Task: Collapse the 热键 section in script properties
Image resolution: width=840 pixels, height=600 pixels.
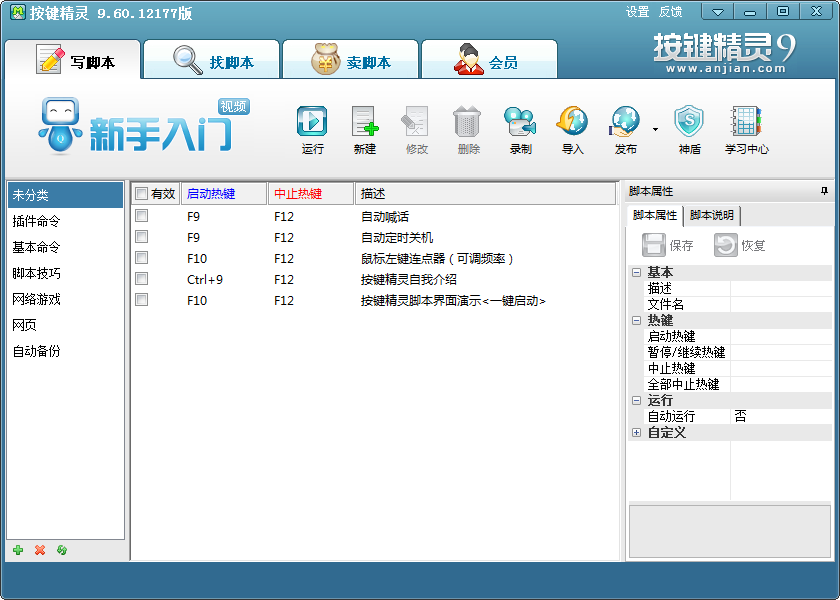Action: 634,321
